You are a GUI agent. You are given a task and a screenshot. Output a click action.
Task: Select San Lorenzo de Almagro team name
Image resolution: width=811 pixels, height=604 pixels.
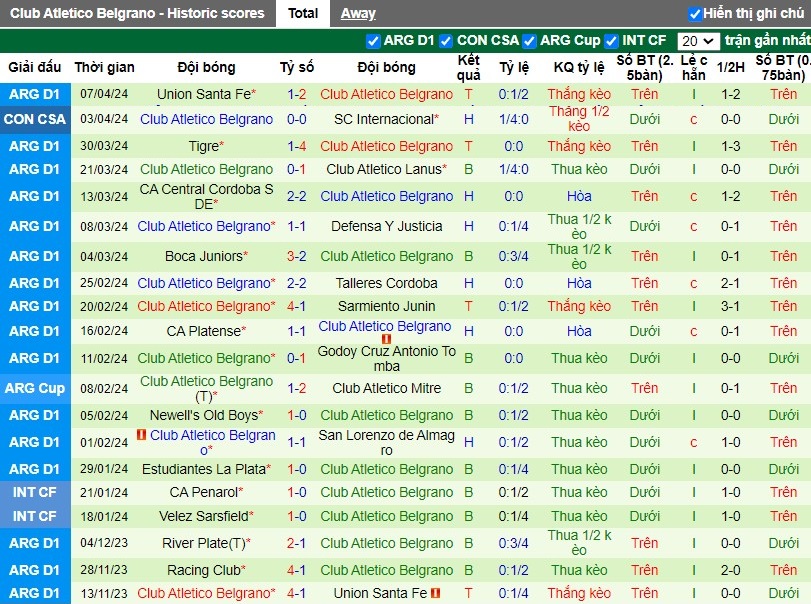[386, 443]
